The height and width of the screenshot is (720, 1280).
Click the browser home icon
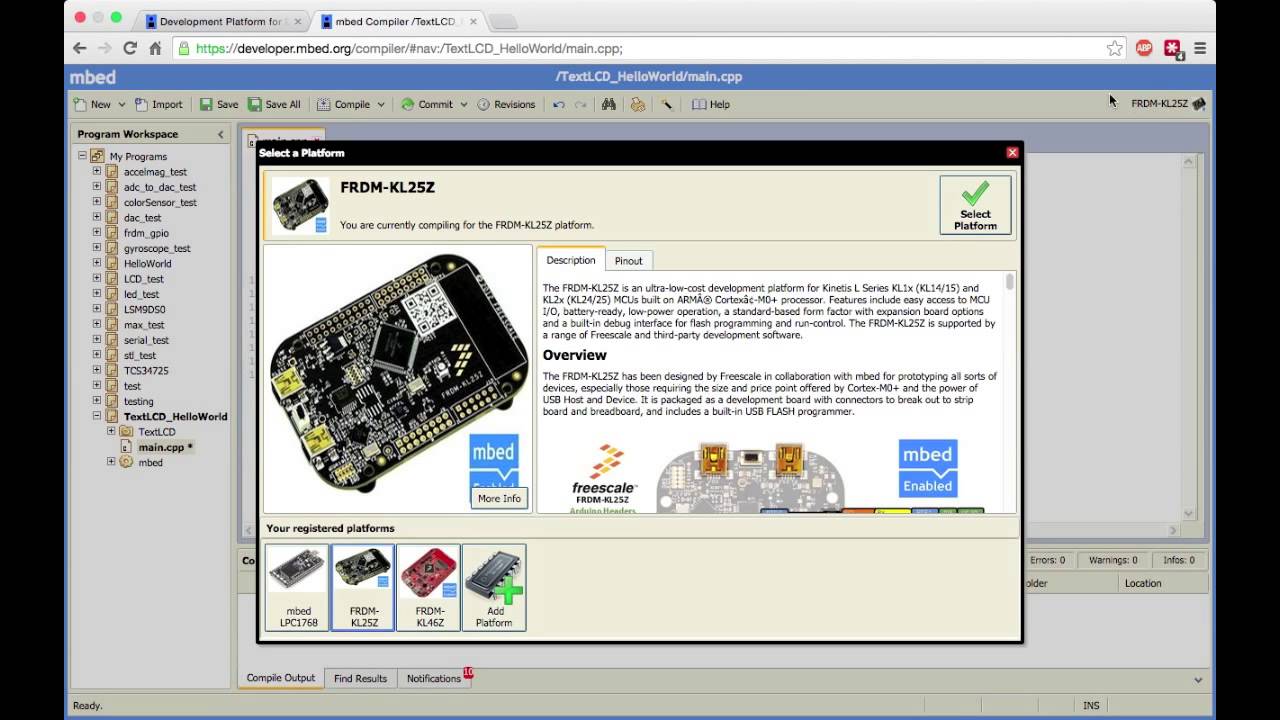click(155, 48)
